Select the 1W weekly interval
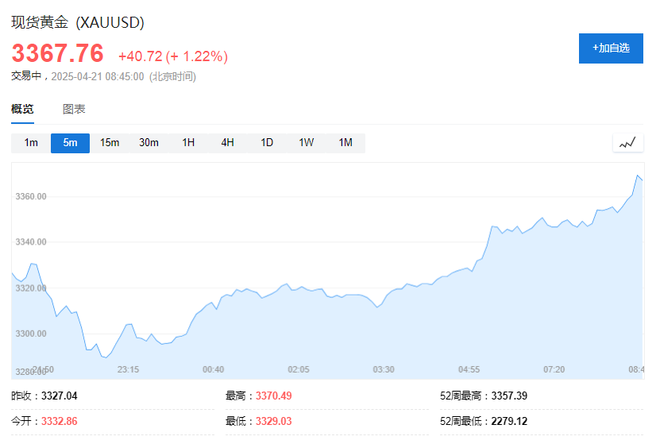Screen dimensions: 660x444 pyautogui.click(x=306, y=143)
